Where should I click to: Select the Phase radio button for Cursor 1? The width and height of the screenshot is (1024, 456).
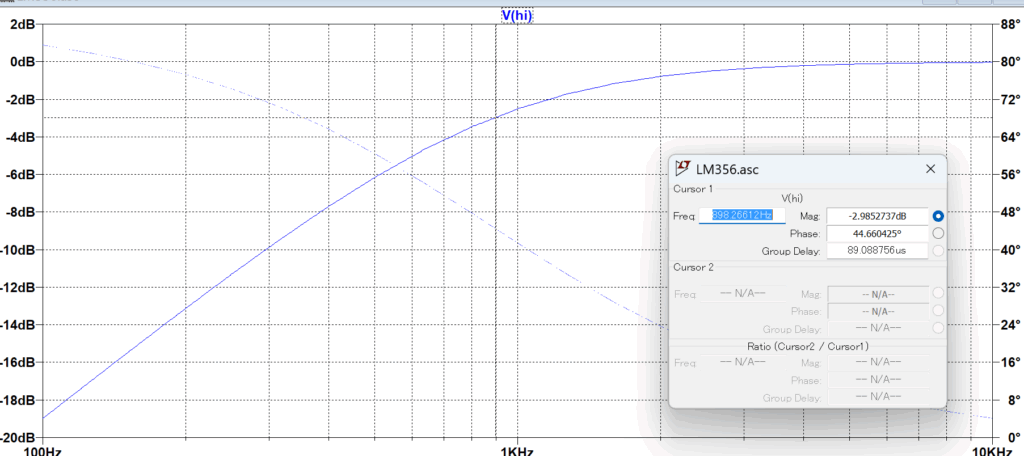(x=938, y=233)
